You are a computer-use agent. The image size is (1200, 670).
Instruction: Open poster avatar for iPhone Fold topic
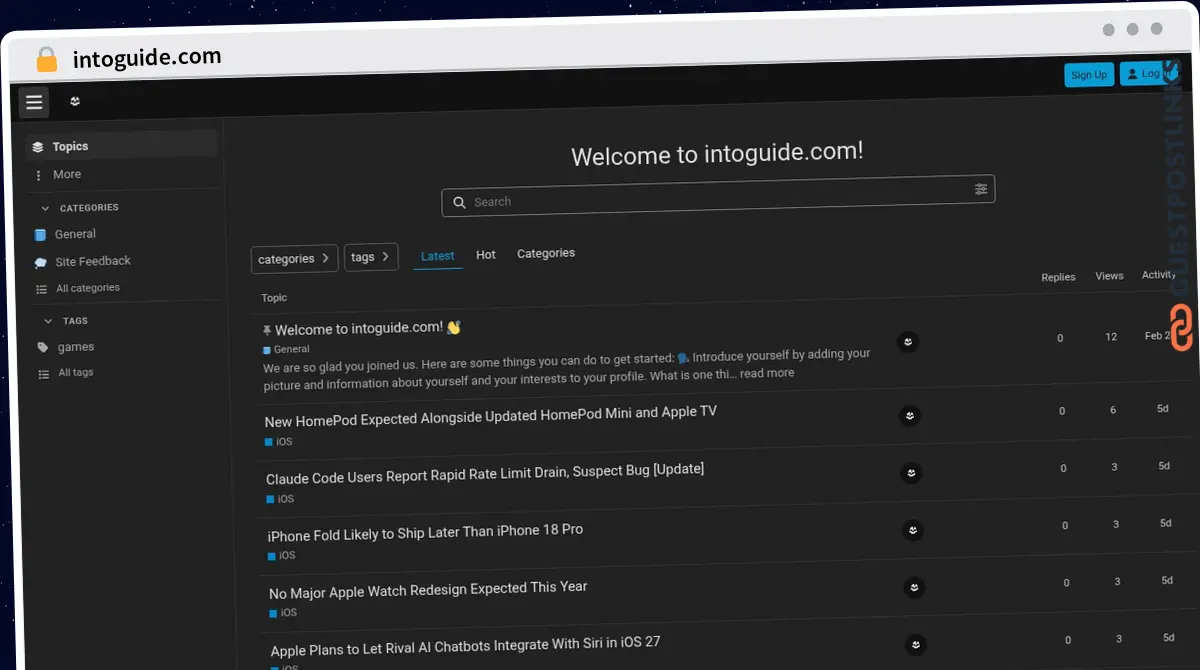(912, 530)
